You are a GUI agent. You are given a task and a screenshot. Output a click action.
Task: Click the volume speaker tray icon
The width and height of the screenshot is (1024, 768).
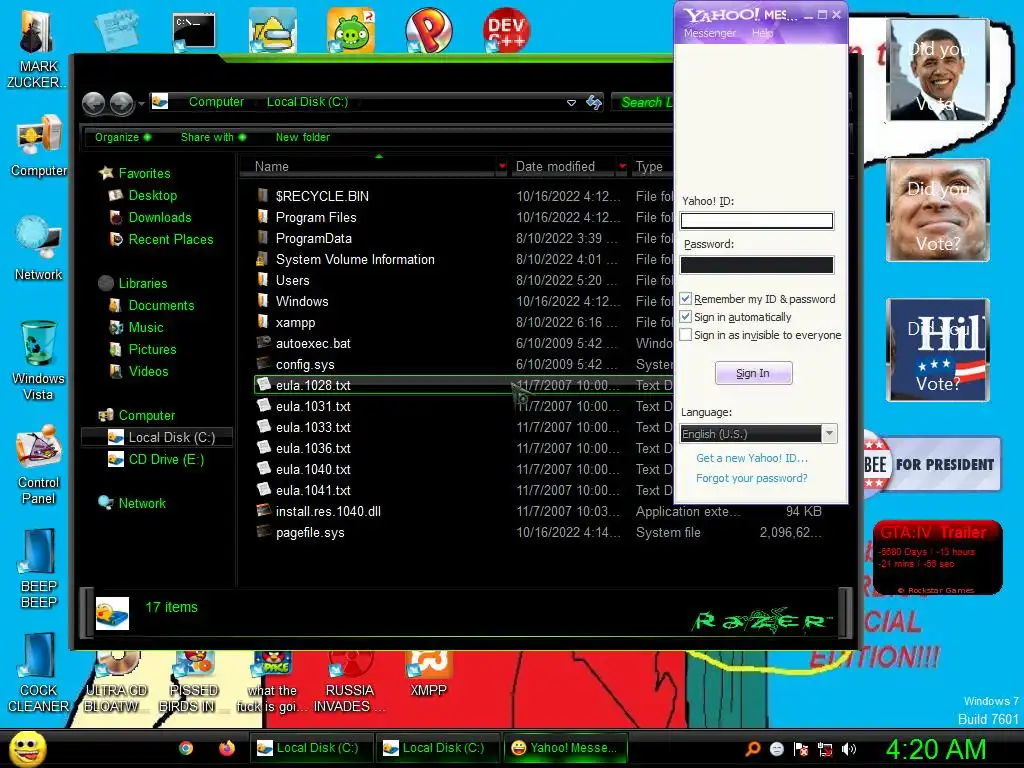848,749
